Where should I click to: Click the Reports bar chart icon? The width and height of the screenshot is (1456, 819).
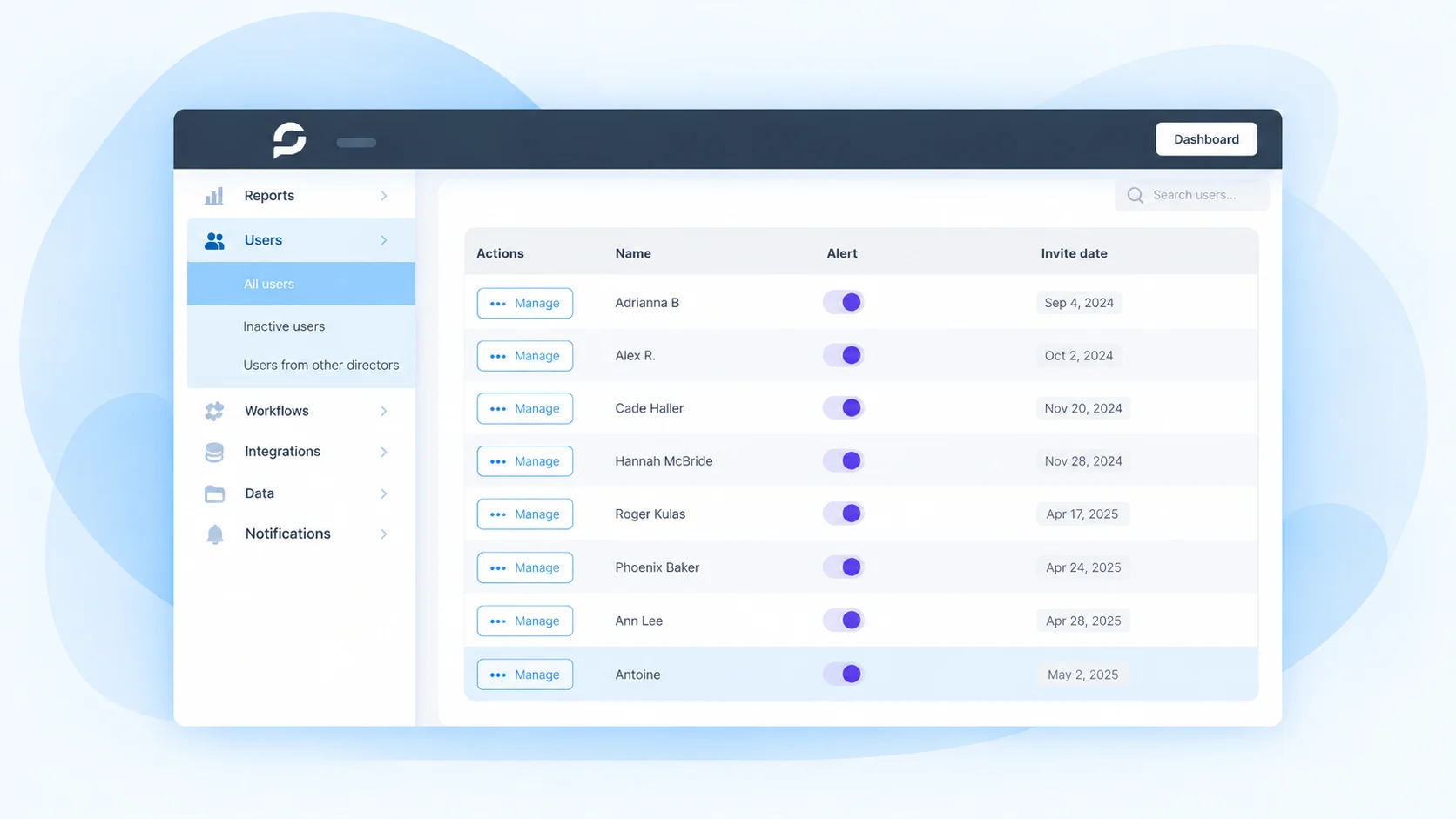click(x=214, y=196)
